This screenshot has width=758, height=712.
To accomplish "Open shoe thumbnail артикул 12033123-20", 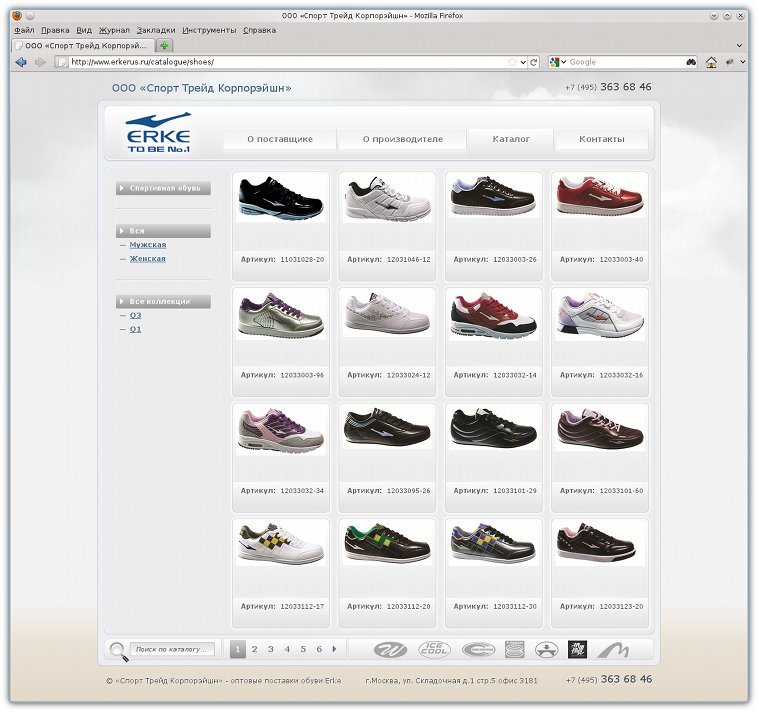I will tap(600, 543).
